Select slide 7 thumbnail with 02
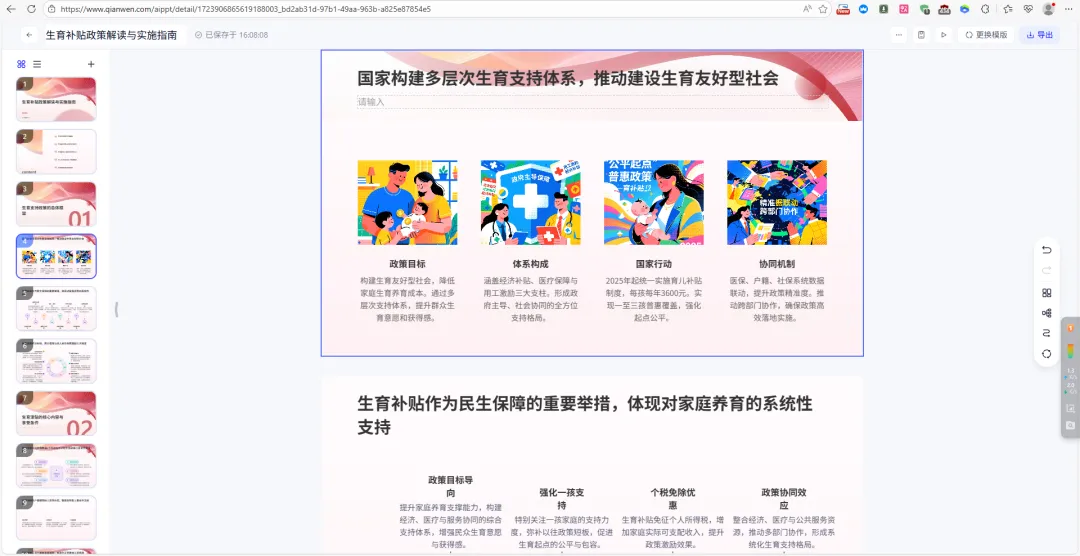 (x=56, y=413)
